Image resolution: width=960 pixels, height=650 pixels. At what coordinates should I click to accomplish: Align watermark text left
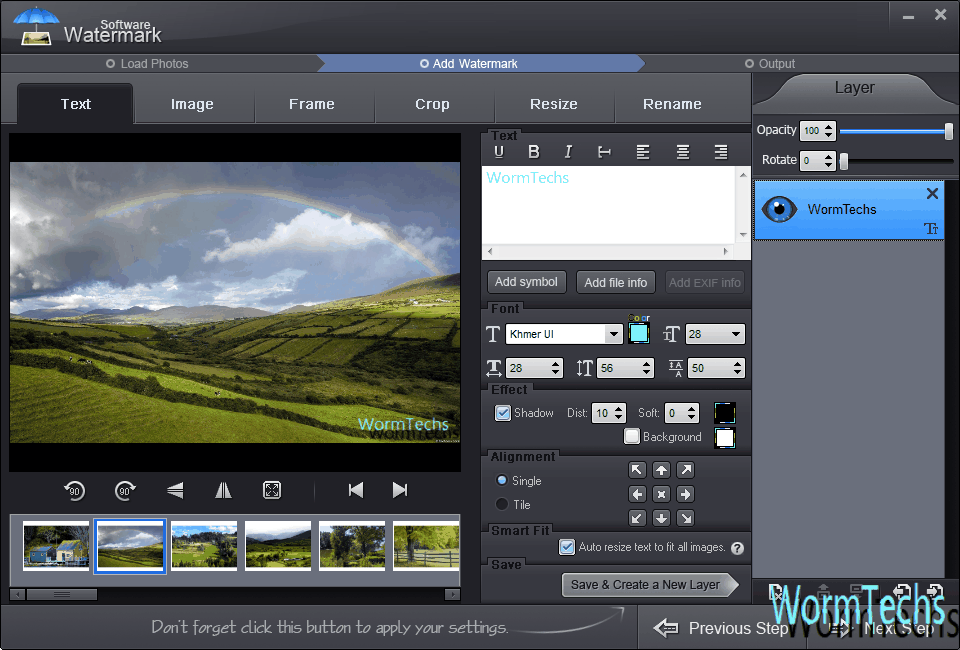643,152
